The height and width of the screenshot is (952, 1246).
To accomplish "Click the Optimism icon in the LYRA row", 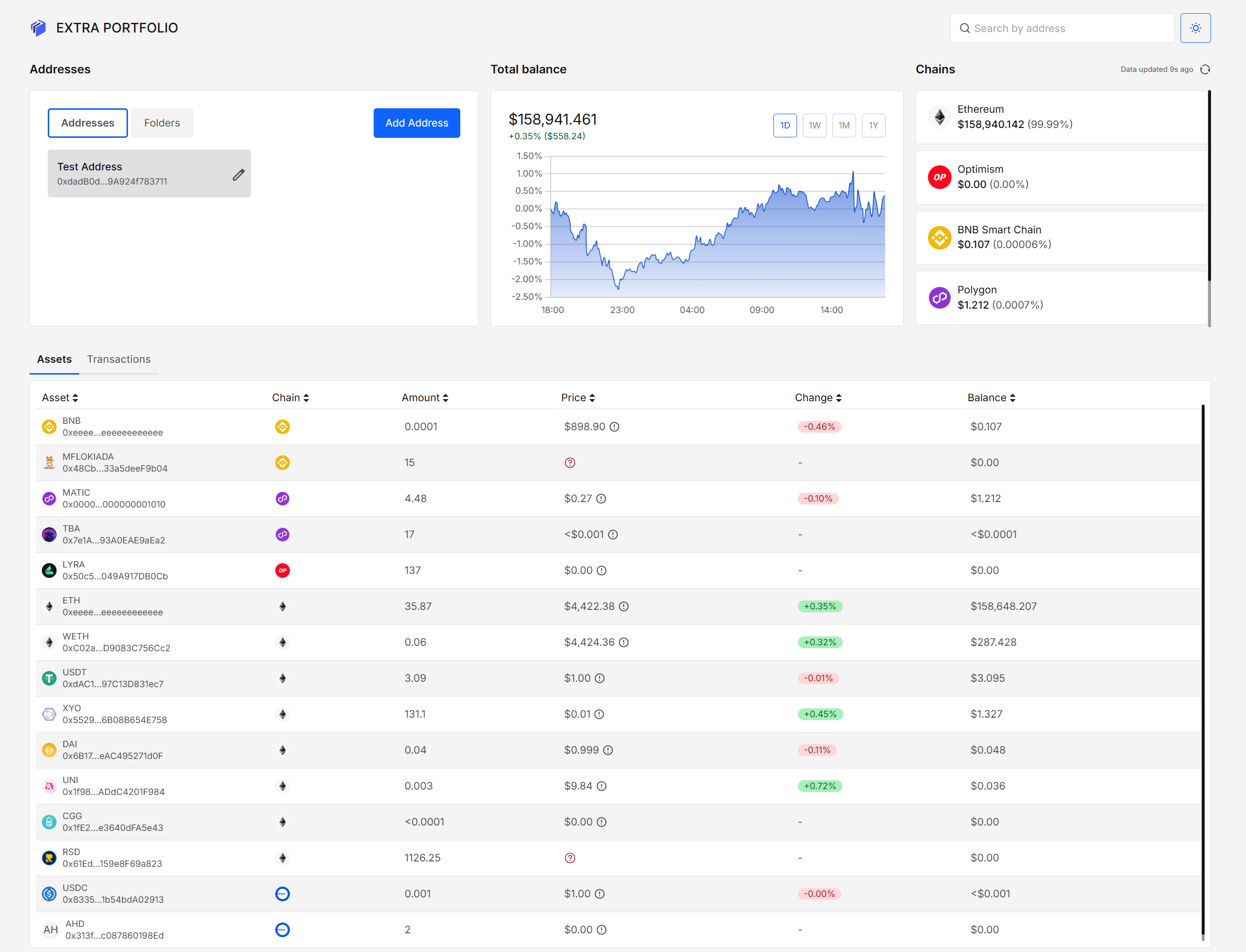I will (282, 570).
